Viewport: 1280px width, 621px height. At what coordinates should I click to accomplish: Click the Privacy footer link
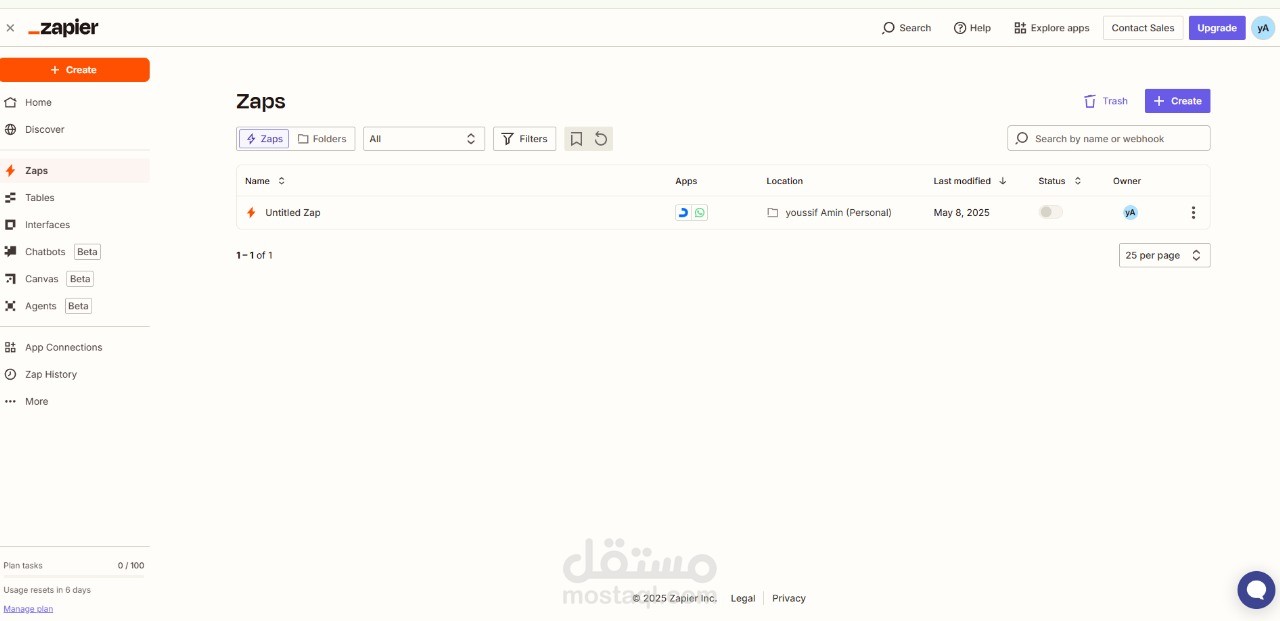(x=789, y=598)
